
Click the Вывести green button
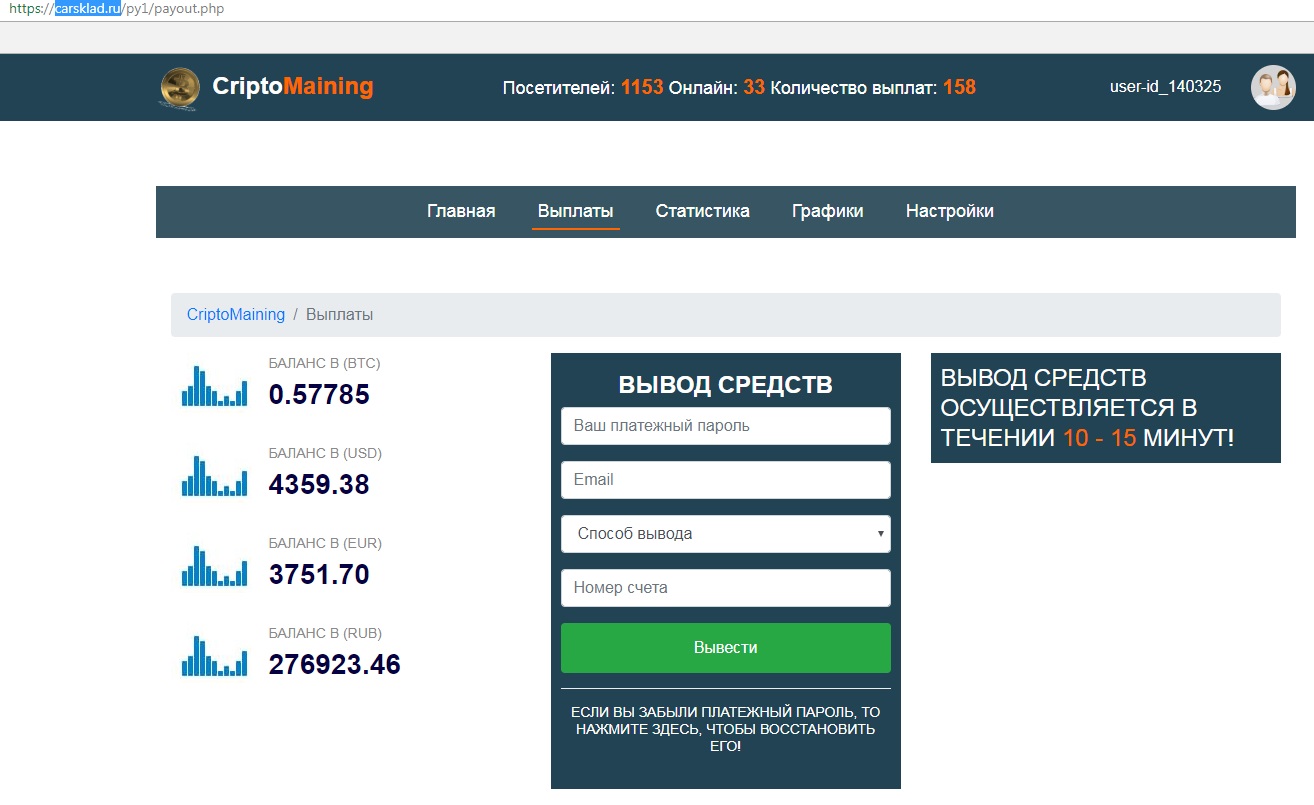[x=726, y=648]
